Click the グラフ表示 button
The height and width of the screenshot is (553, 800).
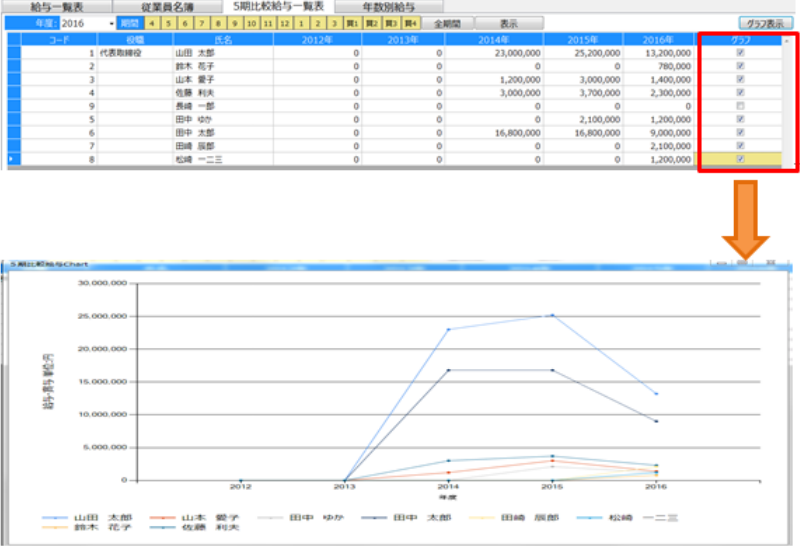click(765, 23)
